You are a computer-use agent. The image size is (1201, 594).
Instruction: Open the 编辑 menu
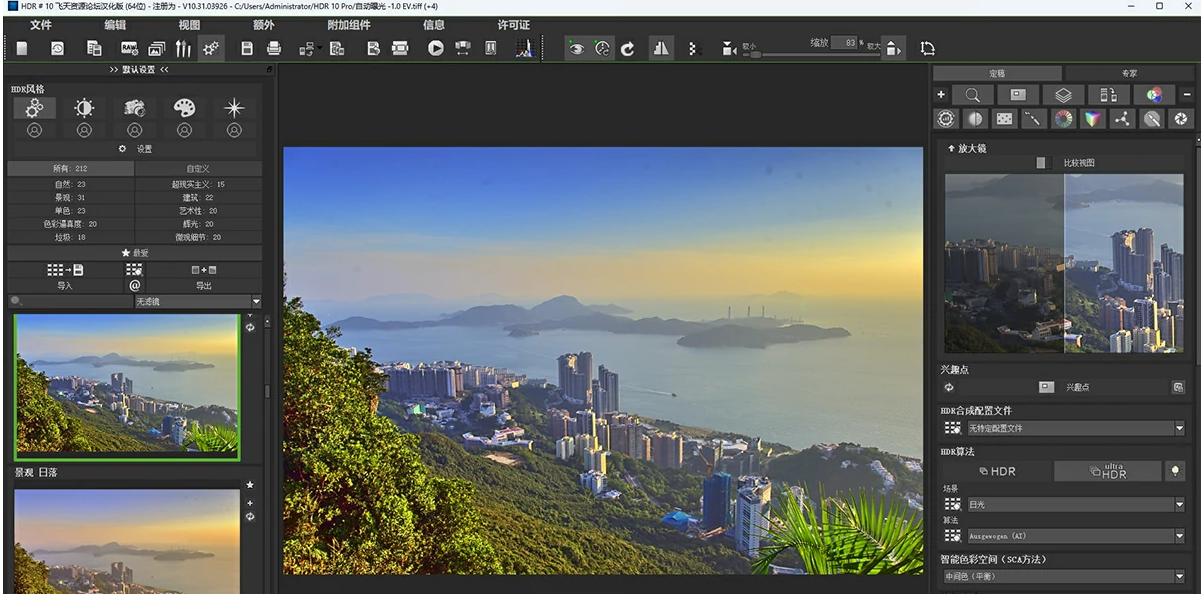click(x=116, y=24)
